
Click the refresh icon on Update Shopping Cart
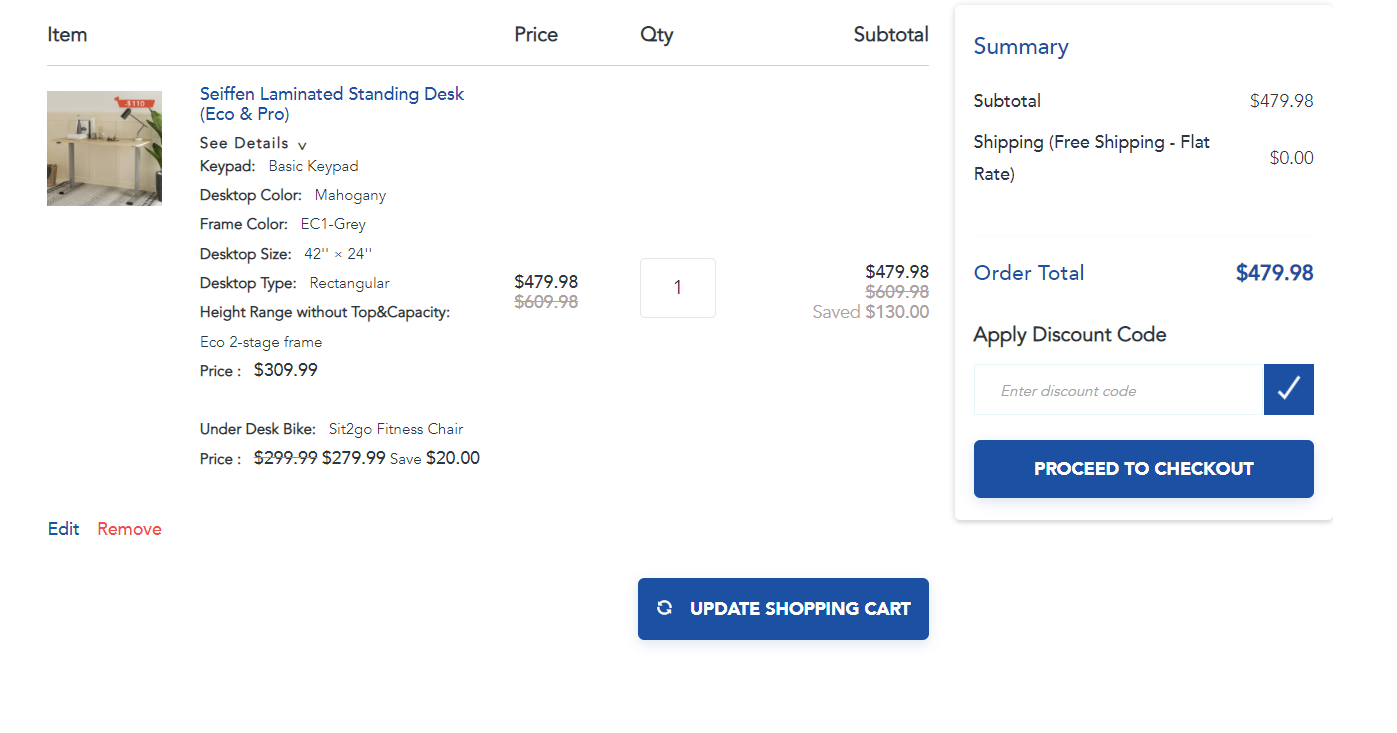pyautogui.click(x=664, y=608)
